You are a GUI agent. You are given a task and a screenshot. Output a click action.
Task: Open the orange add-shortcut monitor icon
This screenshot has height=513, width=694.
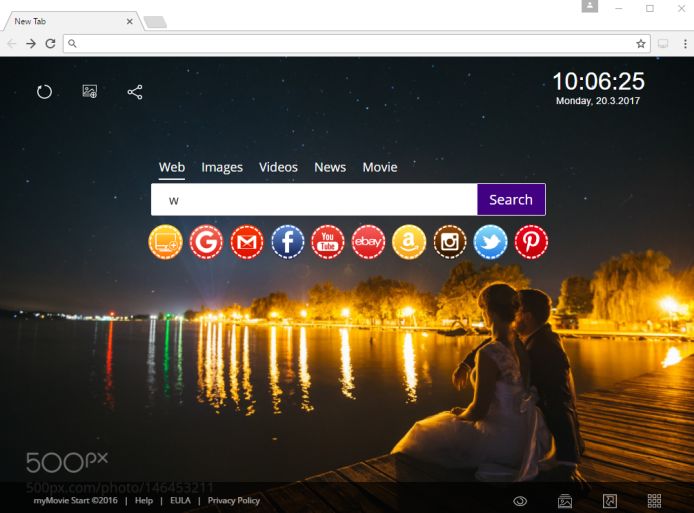[166, 242]
